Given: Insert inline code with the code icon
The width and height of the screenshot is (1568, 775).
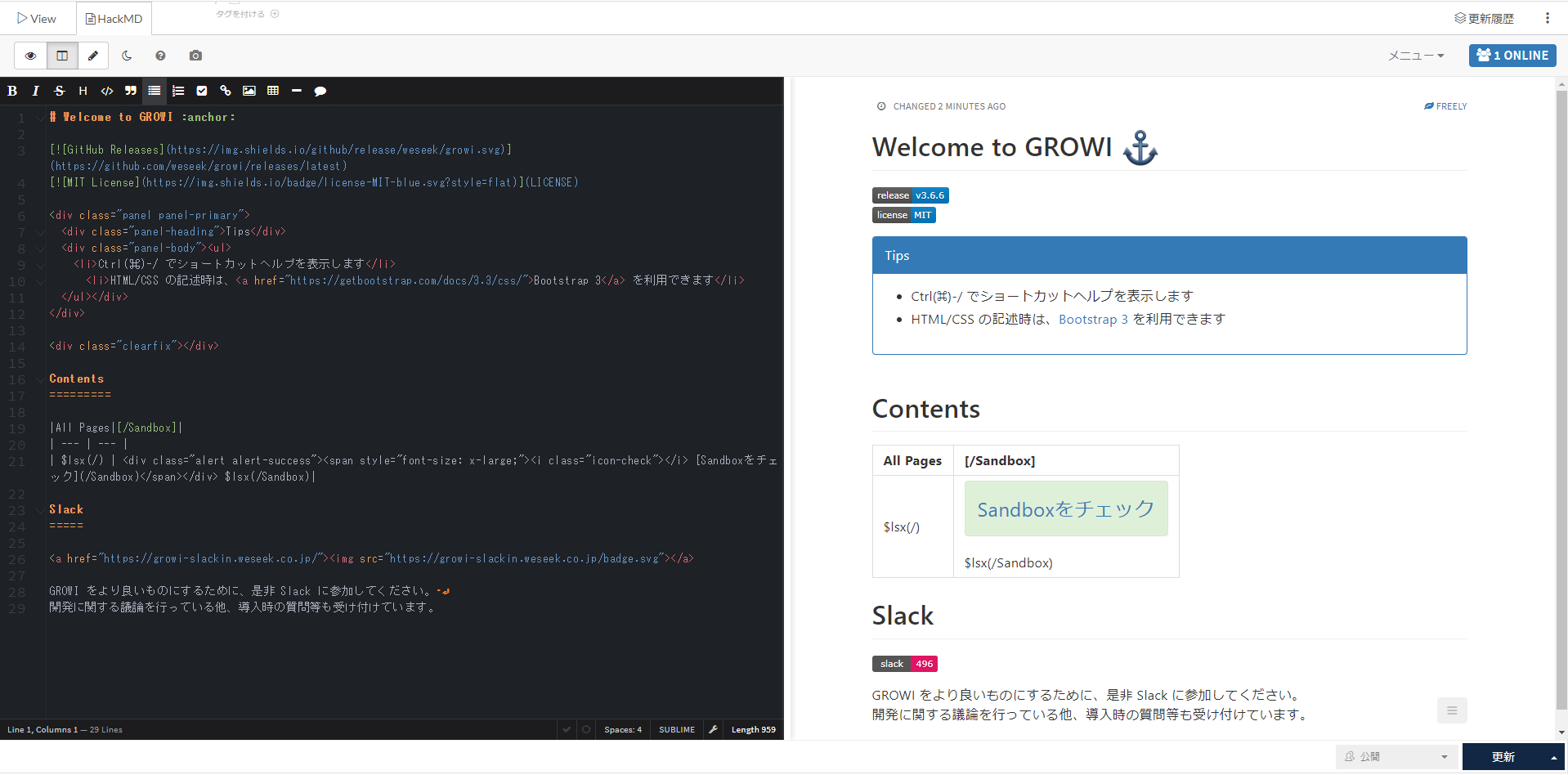Looking at the screenshot, I should point(107,91).
